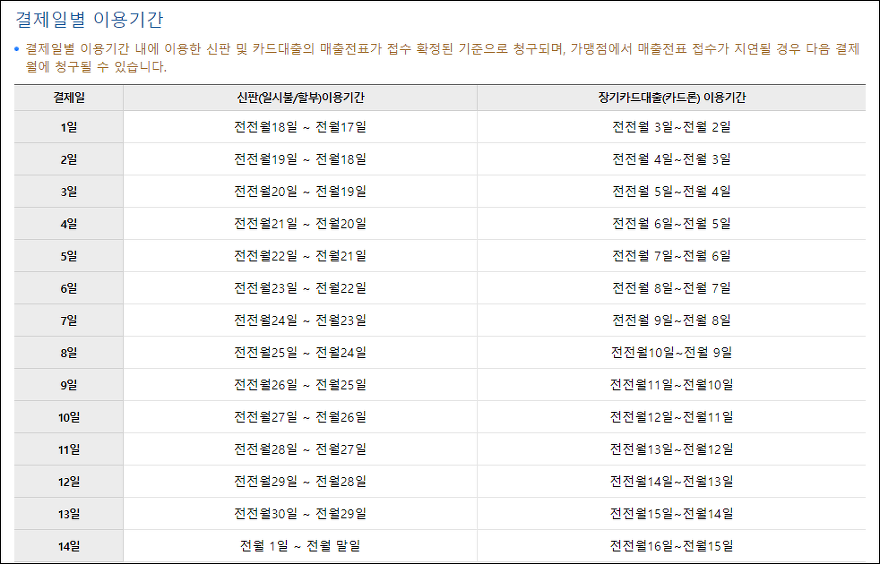Screen dimensions: 880x564
Task: Click the cell '전전월21일 ~ 전월20일'
Action: point(300,224)
